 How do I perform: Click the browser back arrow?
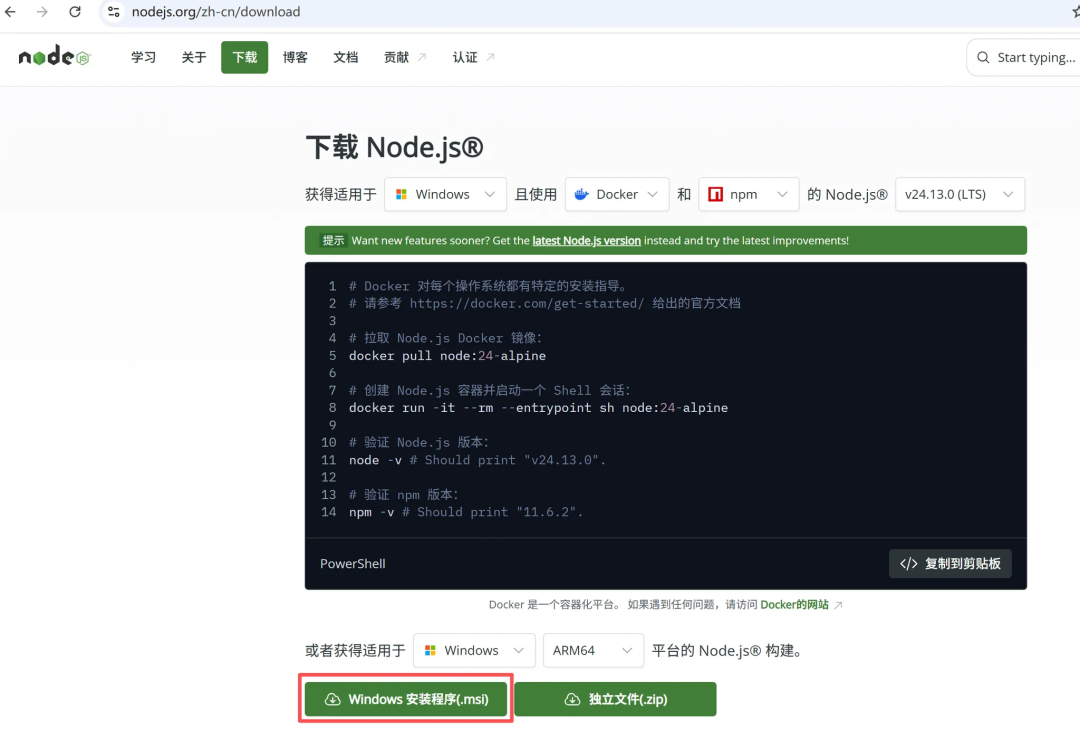pos(11,12)
